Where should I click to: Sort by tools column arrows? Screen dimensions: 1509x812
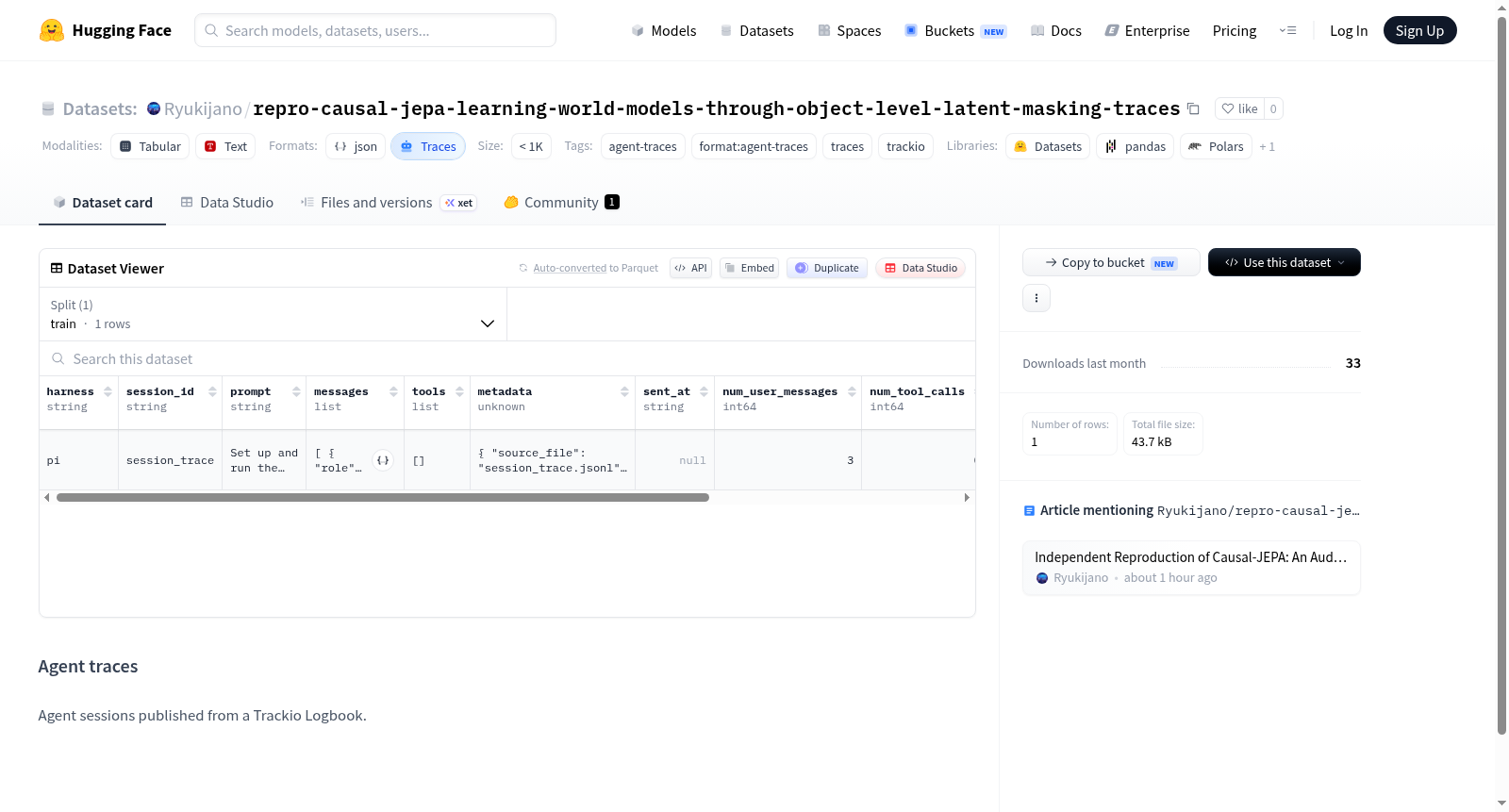point(459,391)
